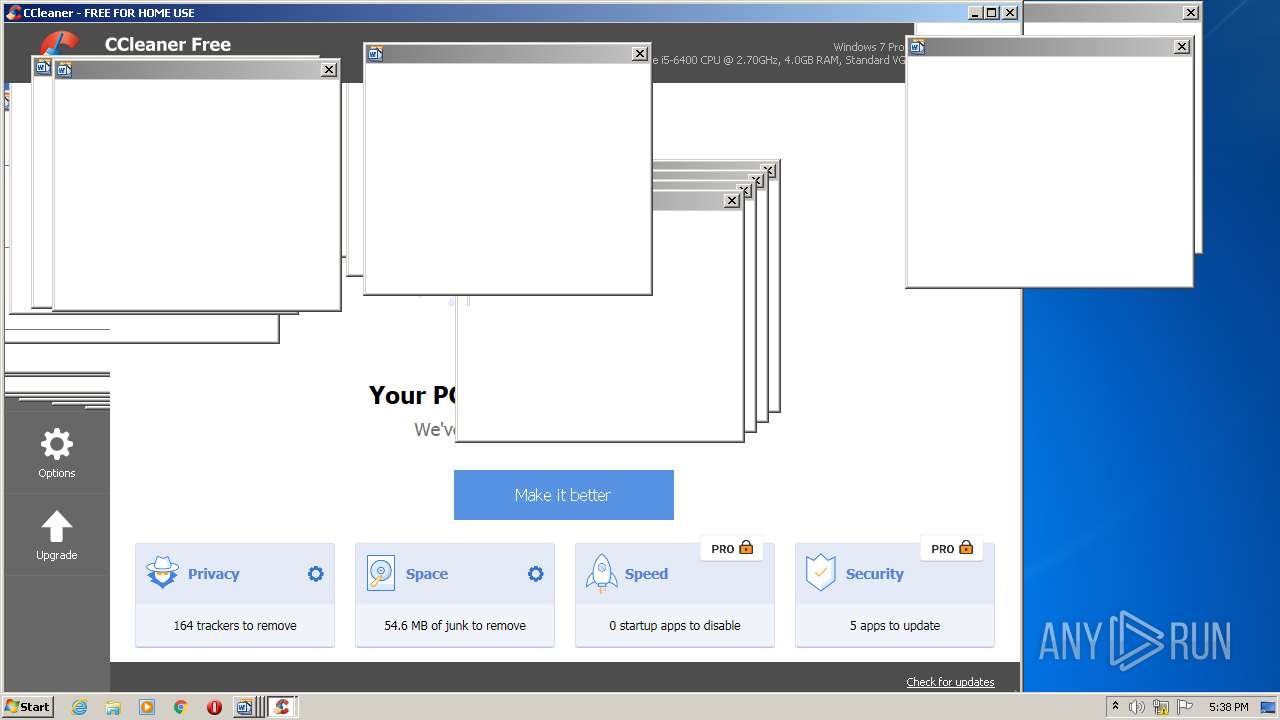This screenshot has width=1280, height=720.
Task: Click the taskbar clock showing 5:38 PM
Action: click(1228, 707)
